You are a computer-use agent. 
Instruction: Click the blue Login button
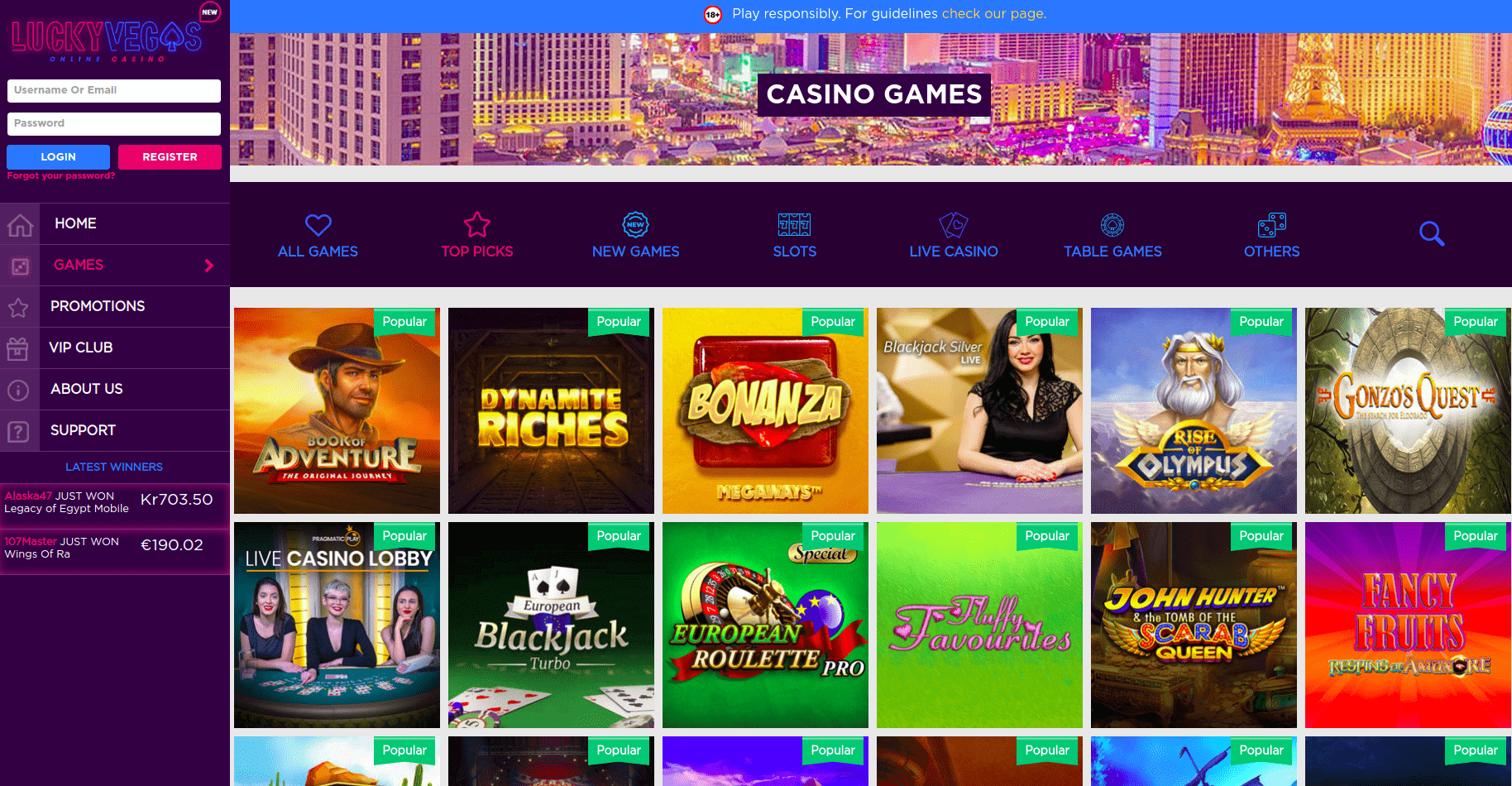pos(58,157)
